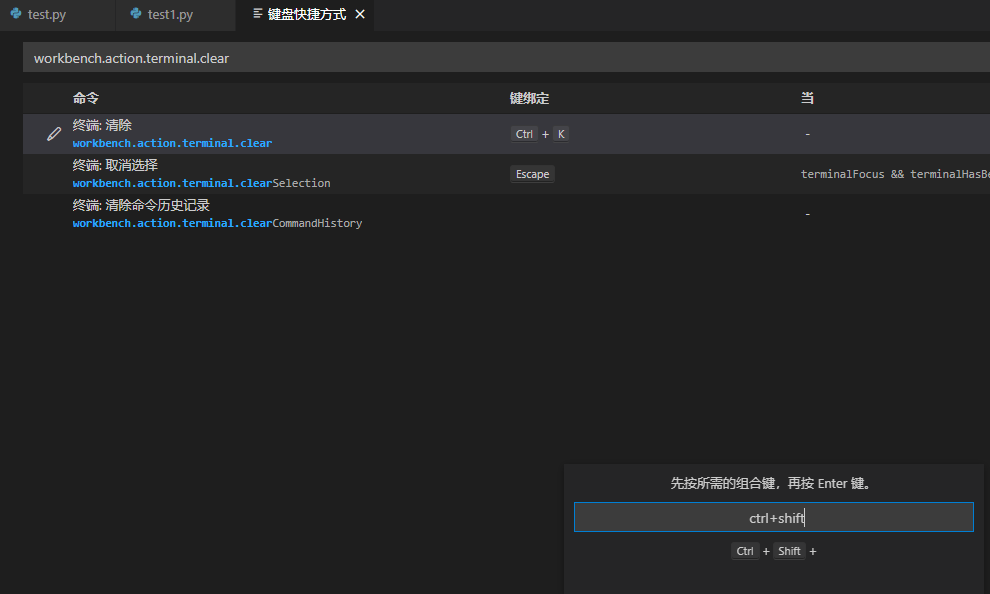Click the Ctrl key chip in the 终端: 清除 row
This screenshot has width=990, height=594.
(x=523, y=133)
